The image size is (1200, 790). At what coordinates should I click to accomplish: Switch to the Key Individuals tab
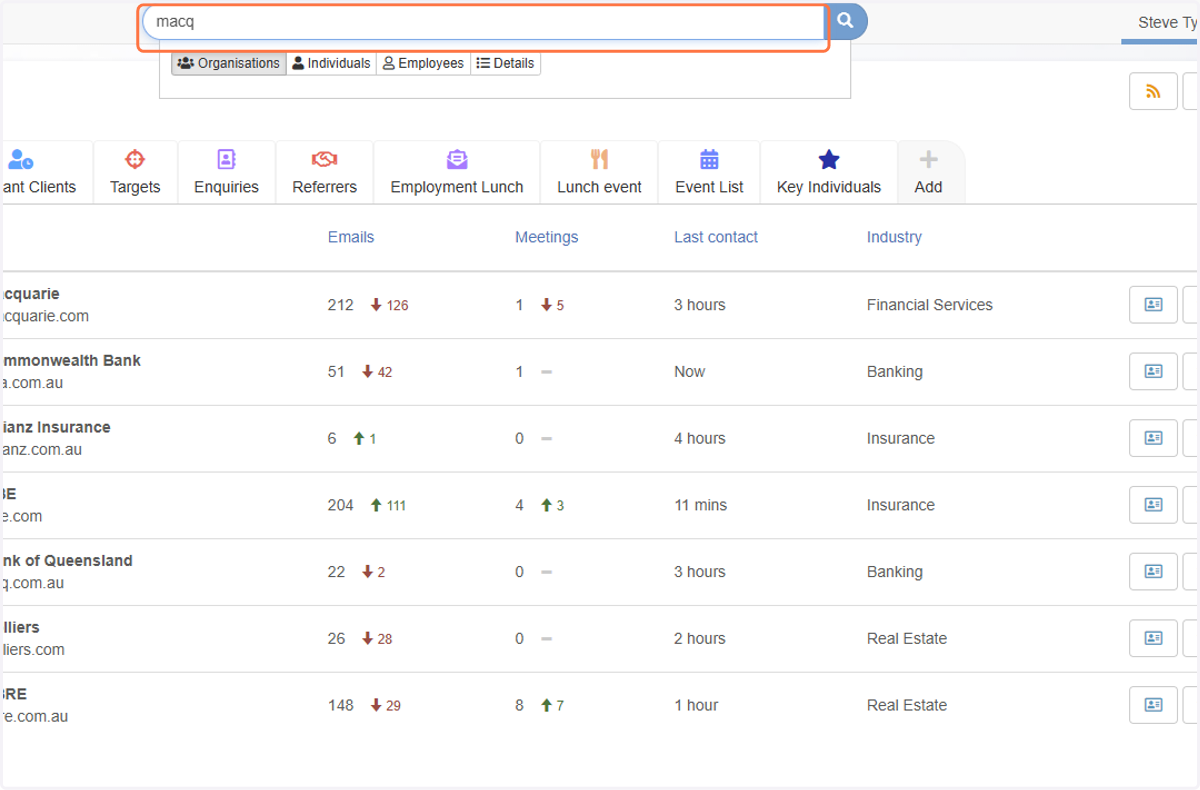pyautogui.click(x=829, y=173)
